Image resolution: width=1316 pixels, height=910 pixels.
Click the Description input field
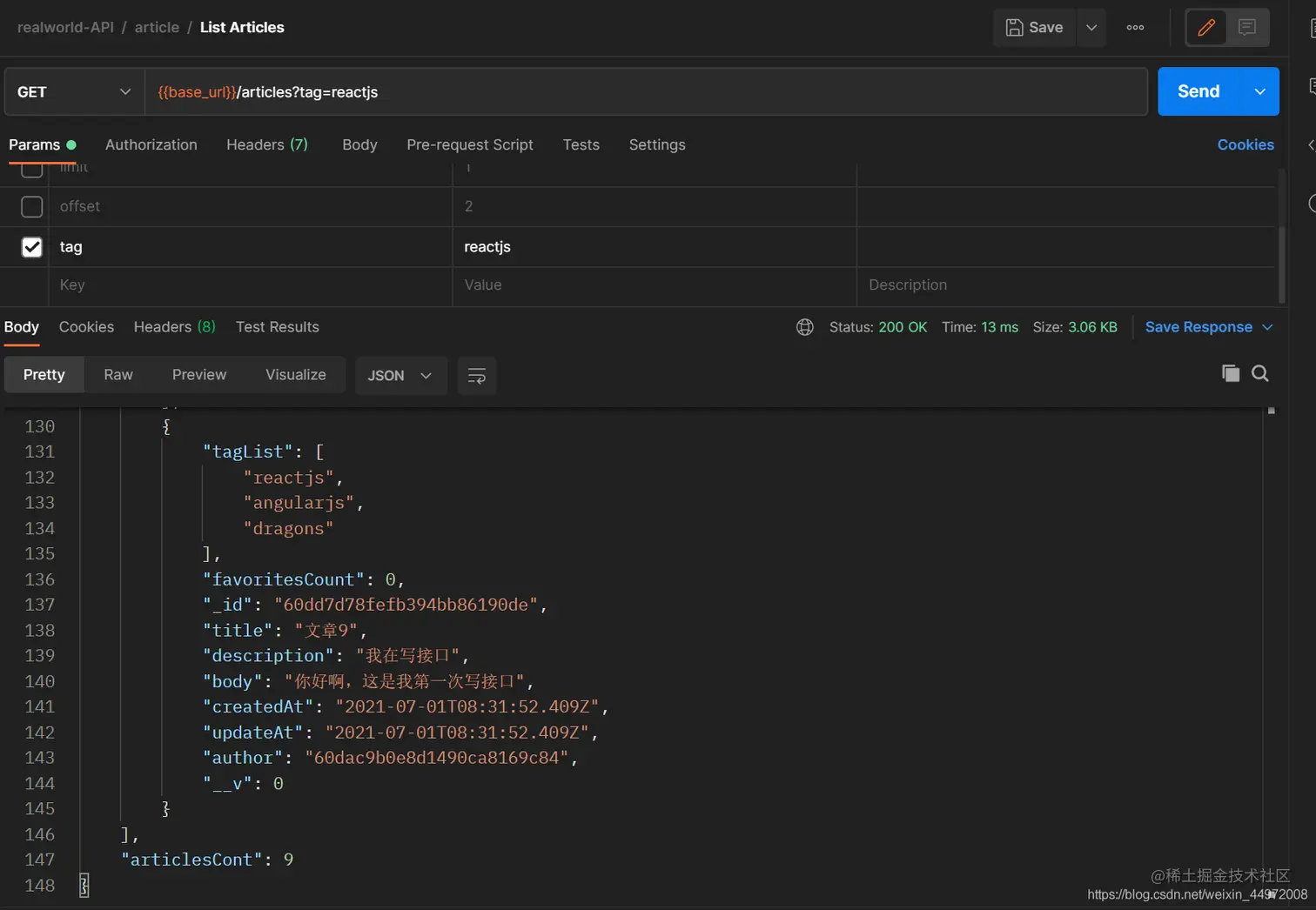pyautogui.click(x=1067, y=285)
